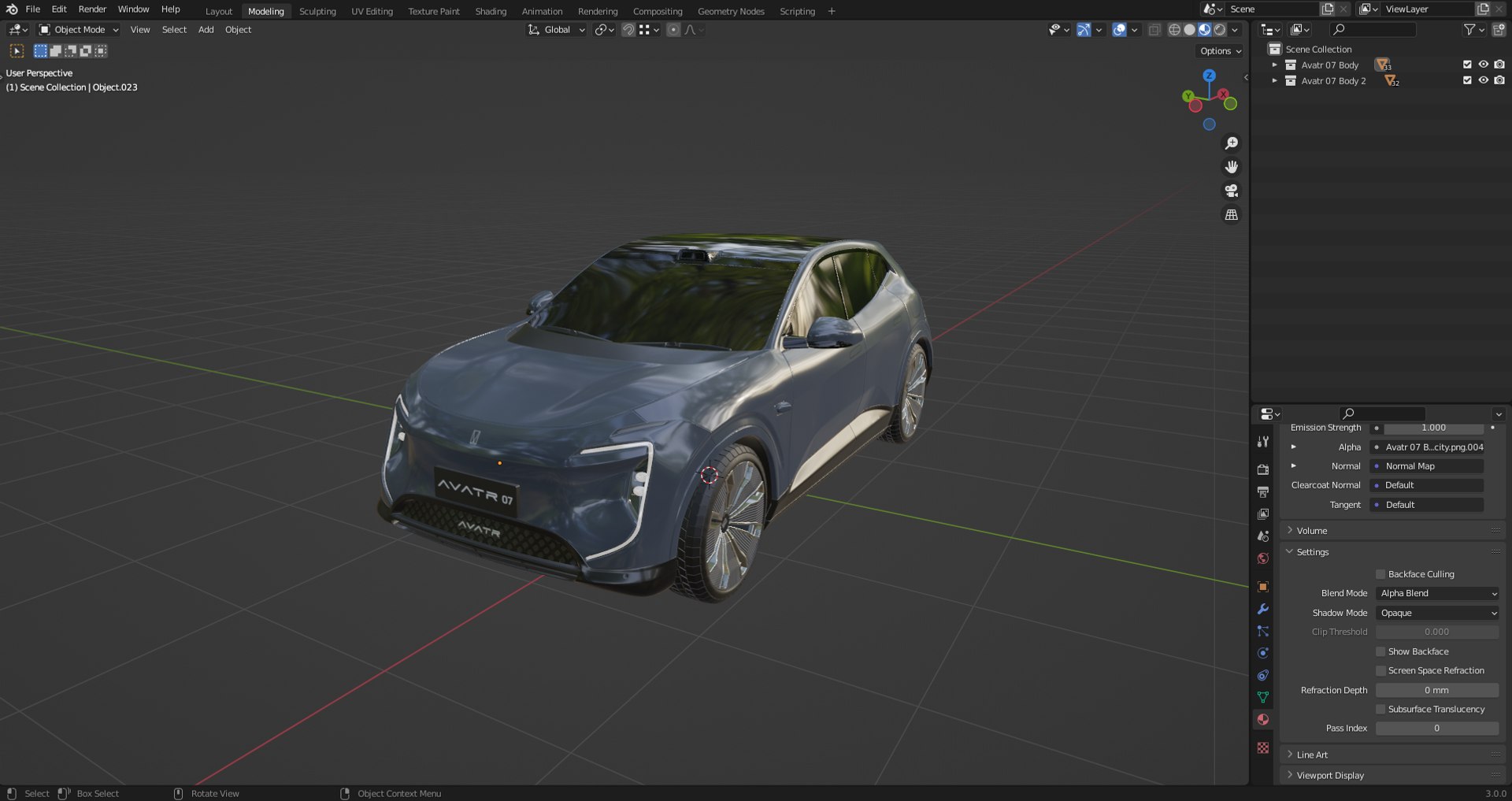Open the Object properties tab
This screenshot has width=1512, height=801.
tap(1263, 587)
